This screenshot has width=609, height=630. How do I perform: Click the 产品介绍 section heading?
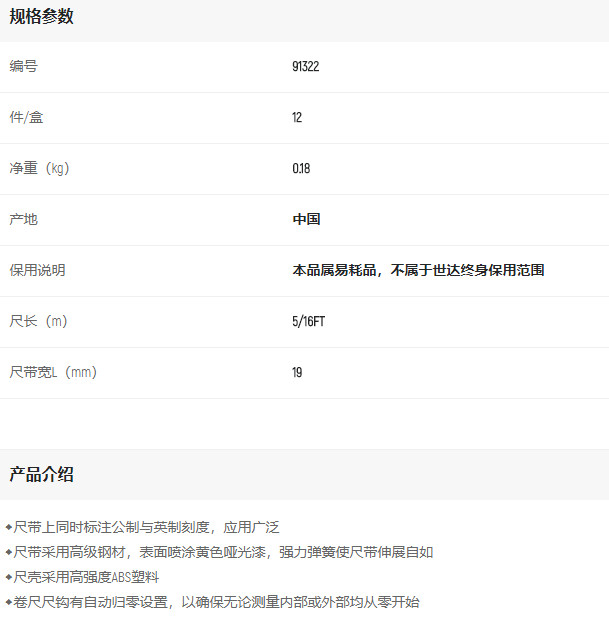point(42,474)
